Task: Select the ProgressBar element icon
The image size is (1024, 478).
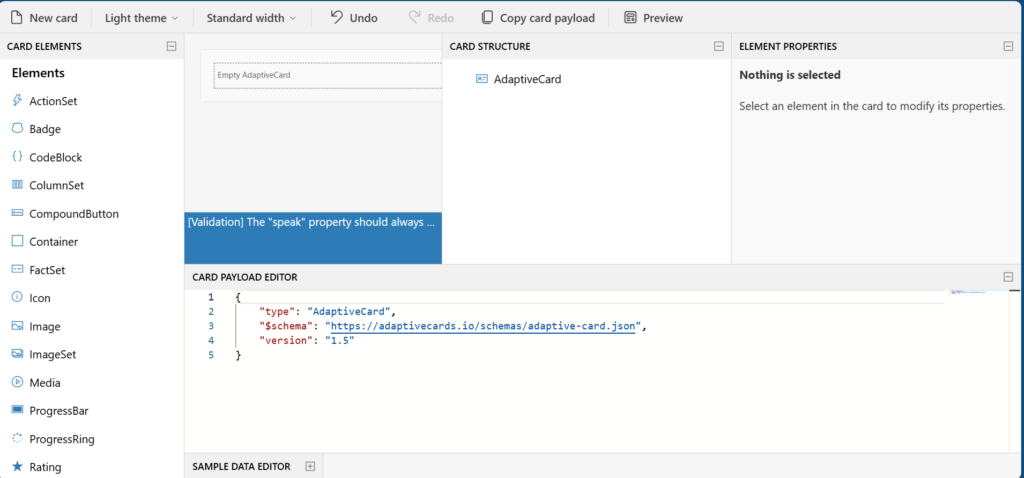Action: coord(17,409)
